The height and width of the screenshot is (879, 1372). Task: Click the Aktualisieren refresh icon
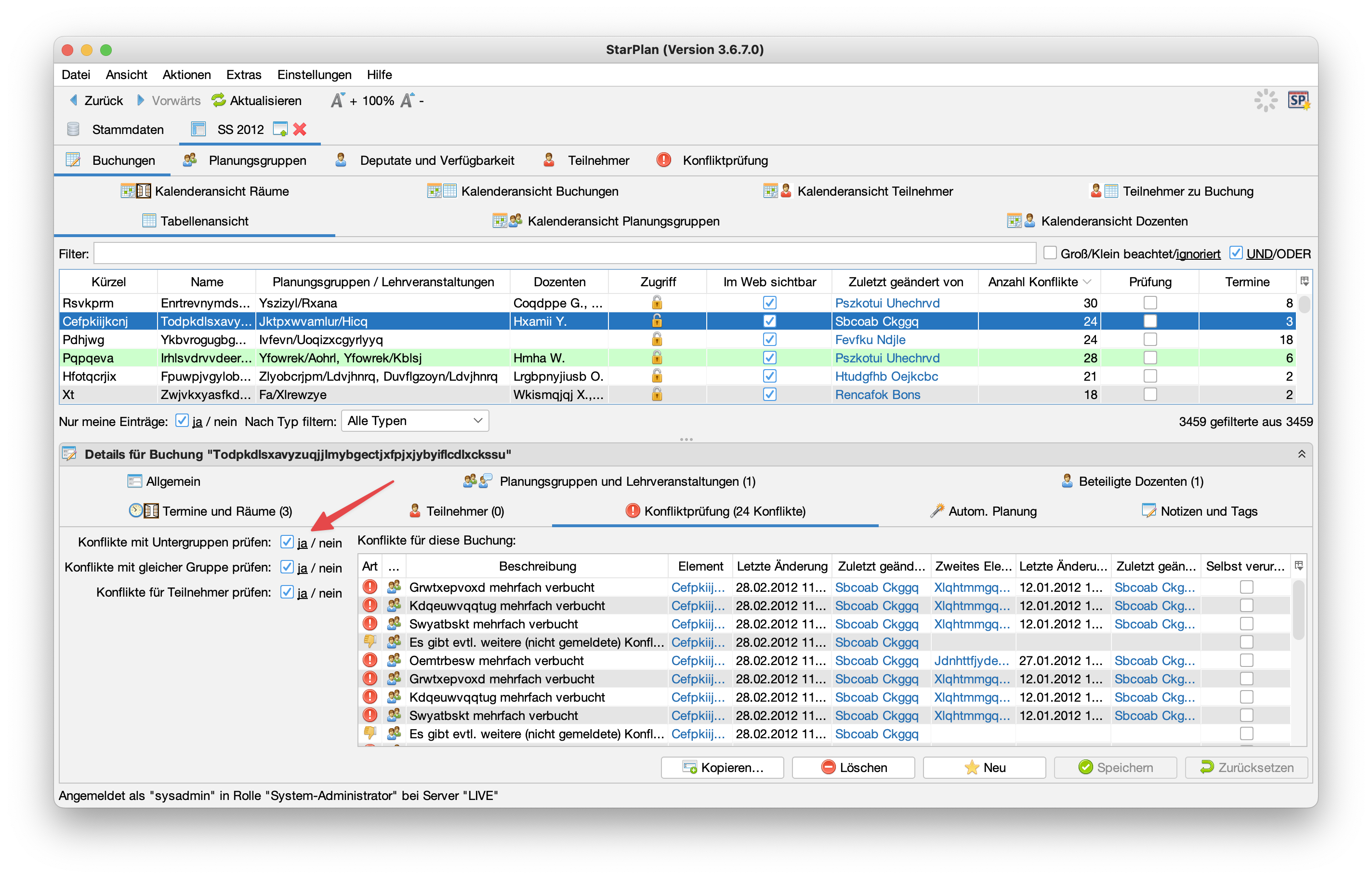click(x=219, y=100)
